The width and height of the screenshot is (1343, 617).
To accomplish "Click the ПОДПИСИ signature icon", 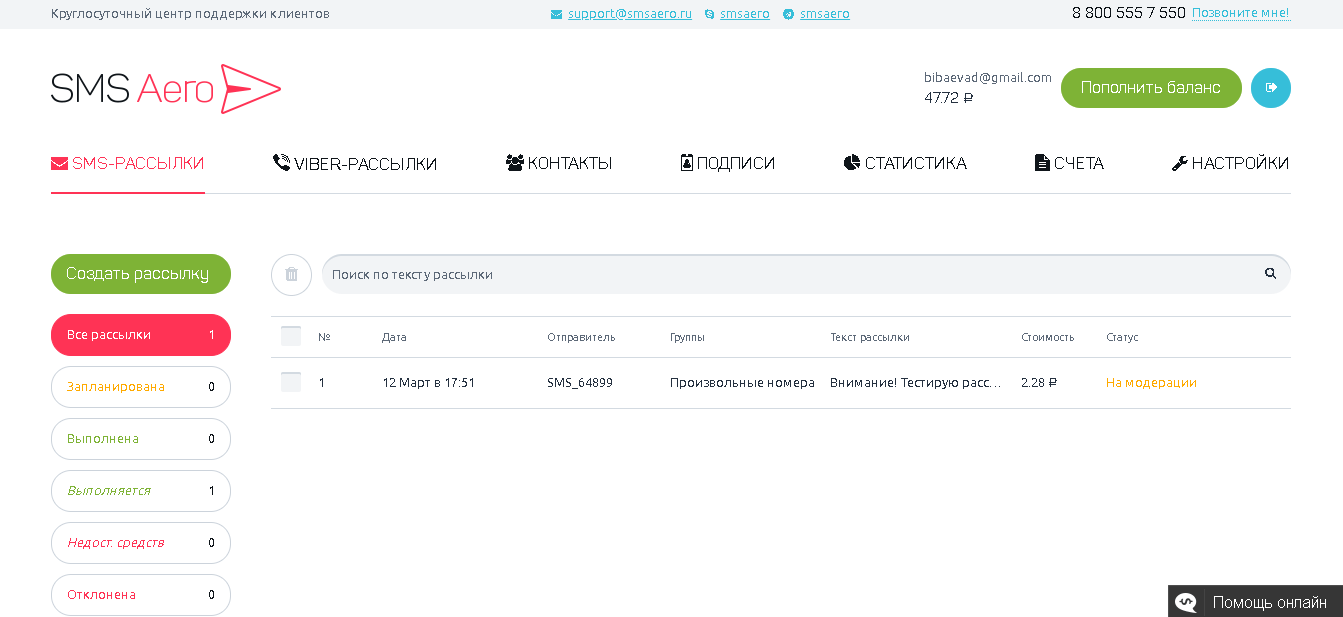I will point(685,161).
